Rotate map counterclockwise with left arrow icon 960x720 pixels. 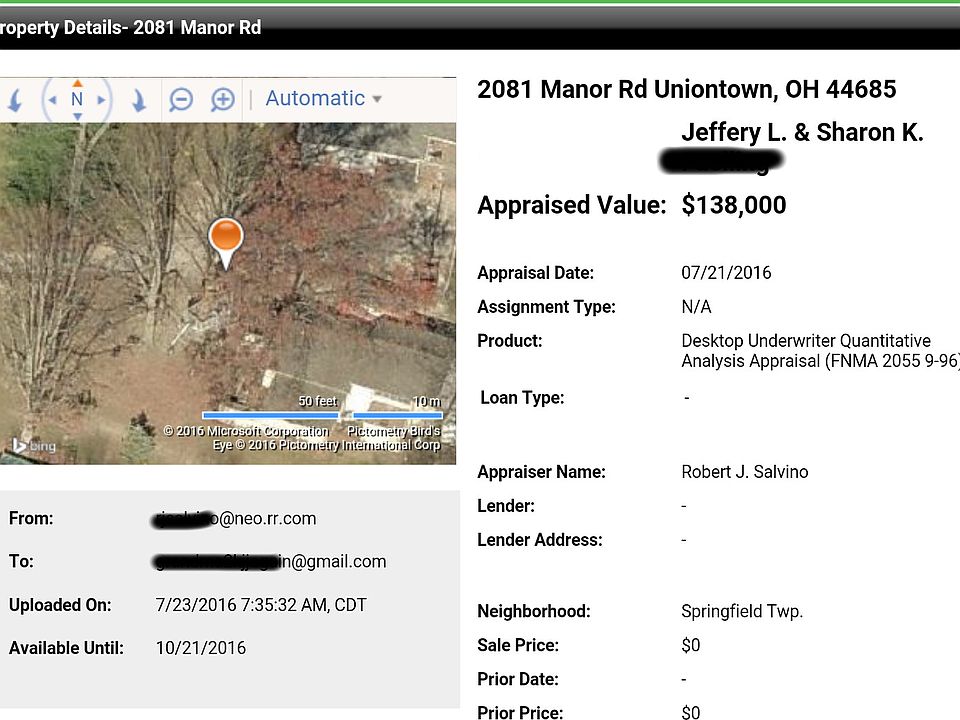point(15,100)
